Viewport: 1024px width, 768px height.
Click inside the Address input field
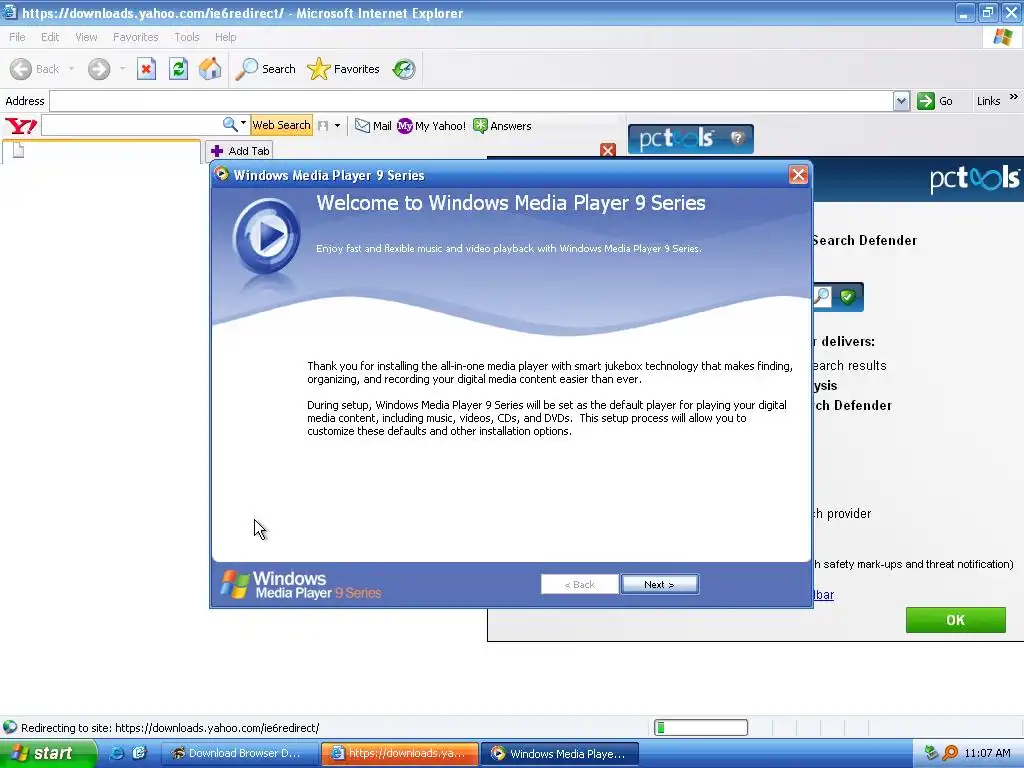[472, 101]
